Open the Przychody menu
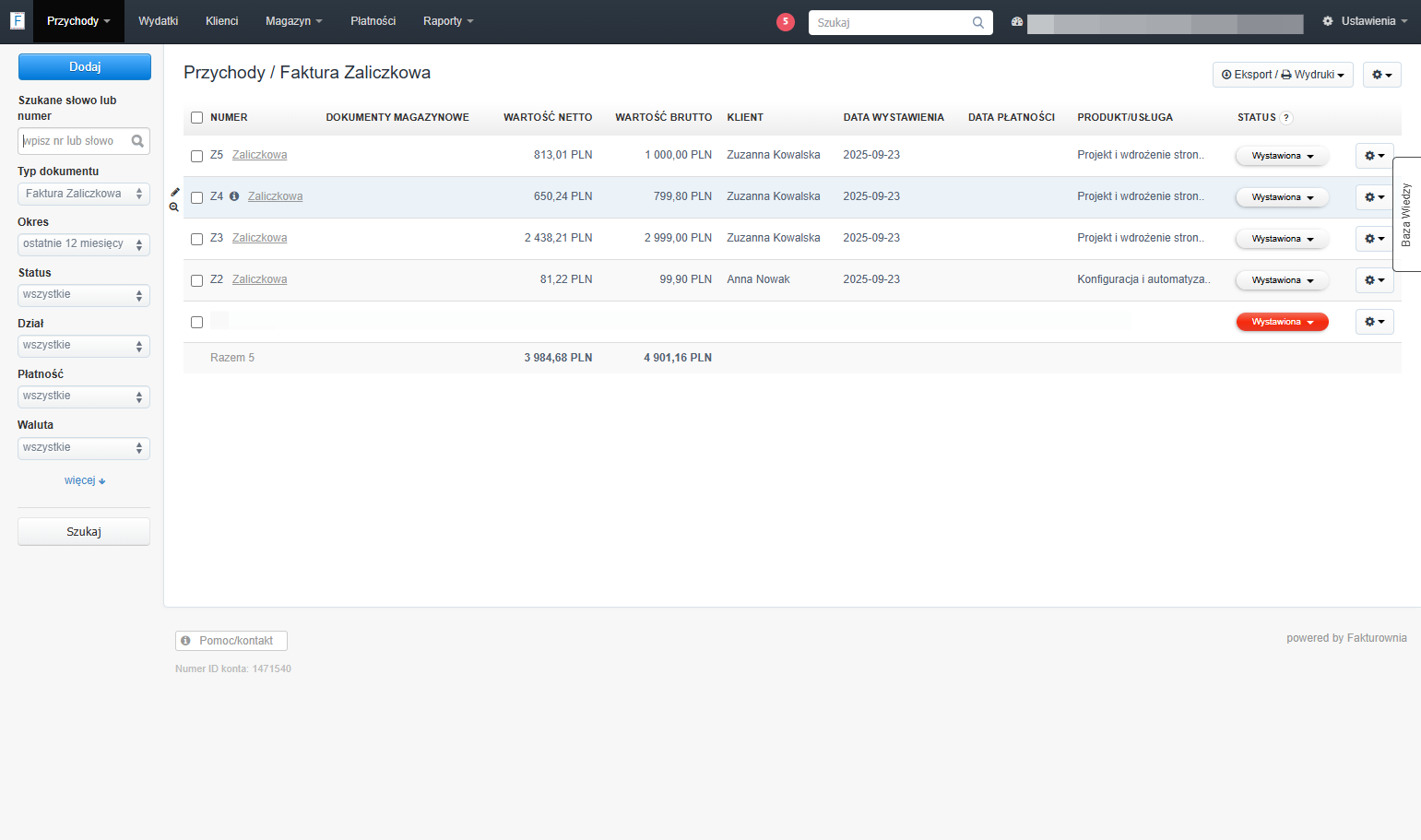This screenshot has height=840, width=1421. (78, 21)
